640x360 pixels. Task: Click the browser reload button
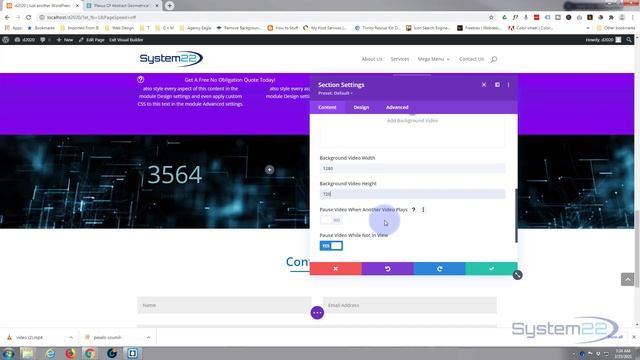(x=29, y=17)
